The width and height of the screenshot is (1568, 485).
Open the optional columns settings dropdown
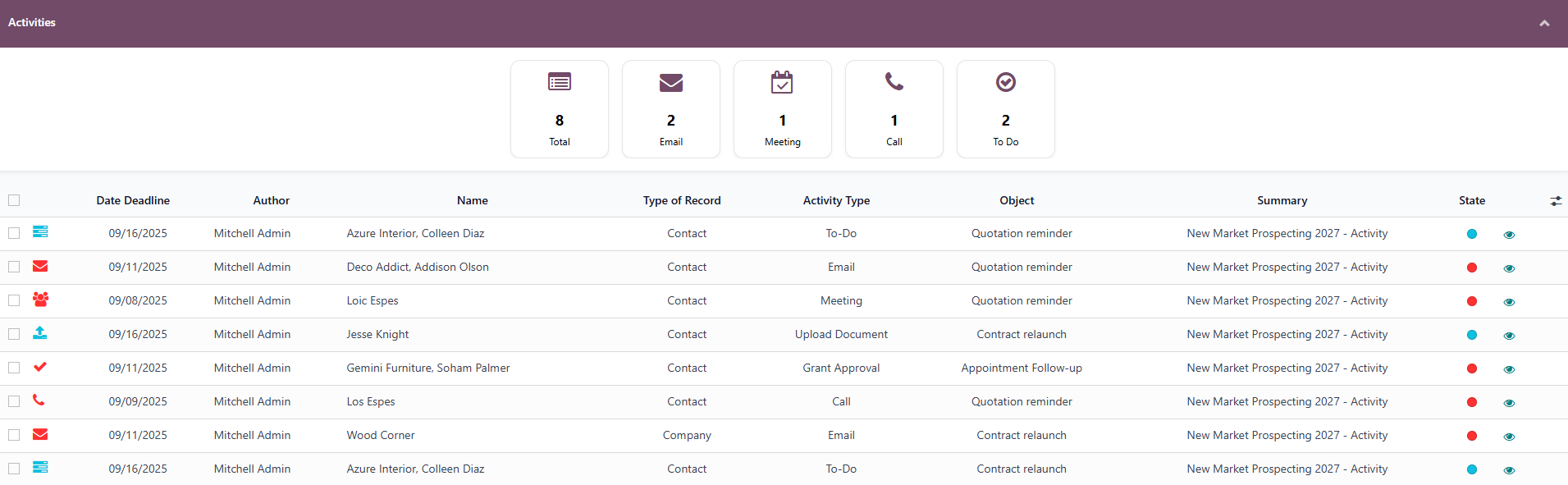(x=1556, y=201)
